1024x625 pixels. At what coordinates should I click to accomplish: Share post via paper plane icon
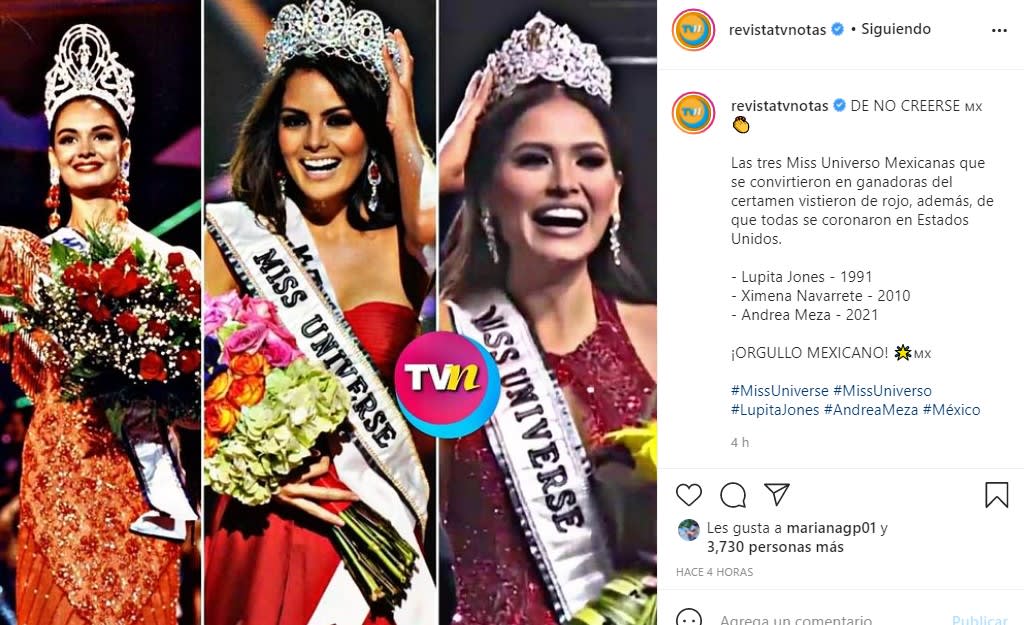776,494
